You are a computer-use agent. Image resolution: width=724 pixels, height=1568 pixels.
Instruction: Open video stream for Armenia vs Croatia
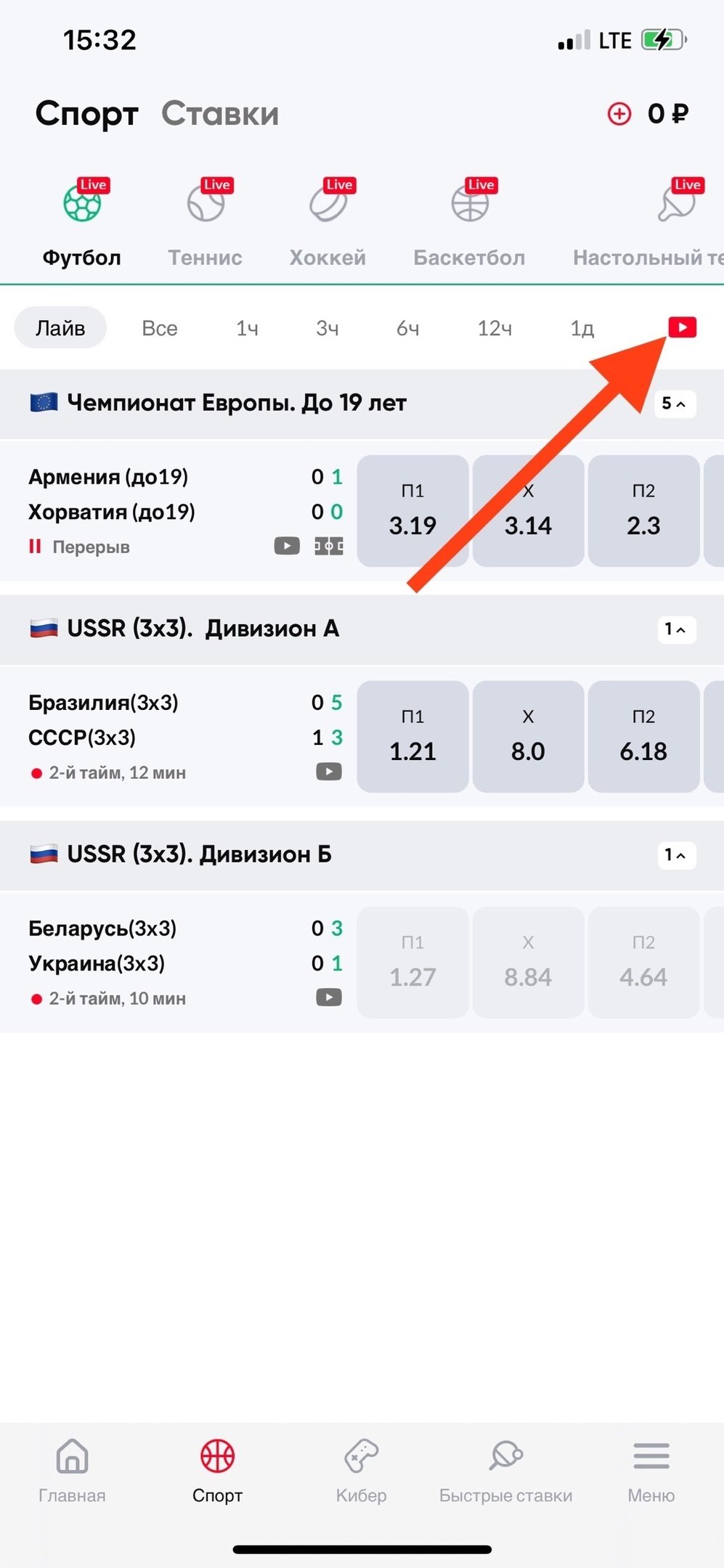pyautogui.click(x=287, y=546)
